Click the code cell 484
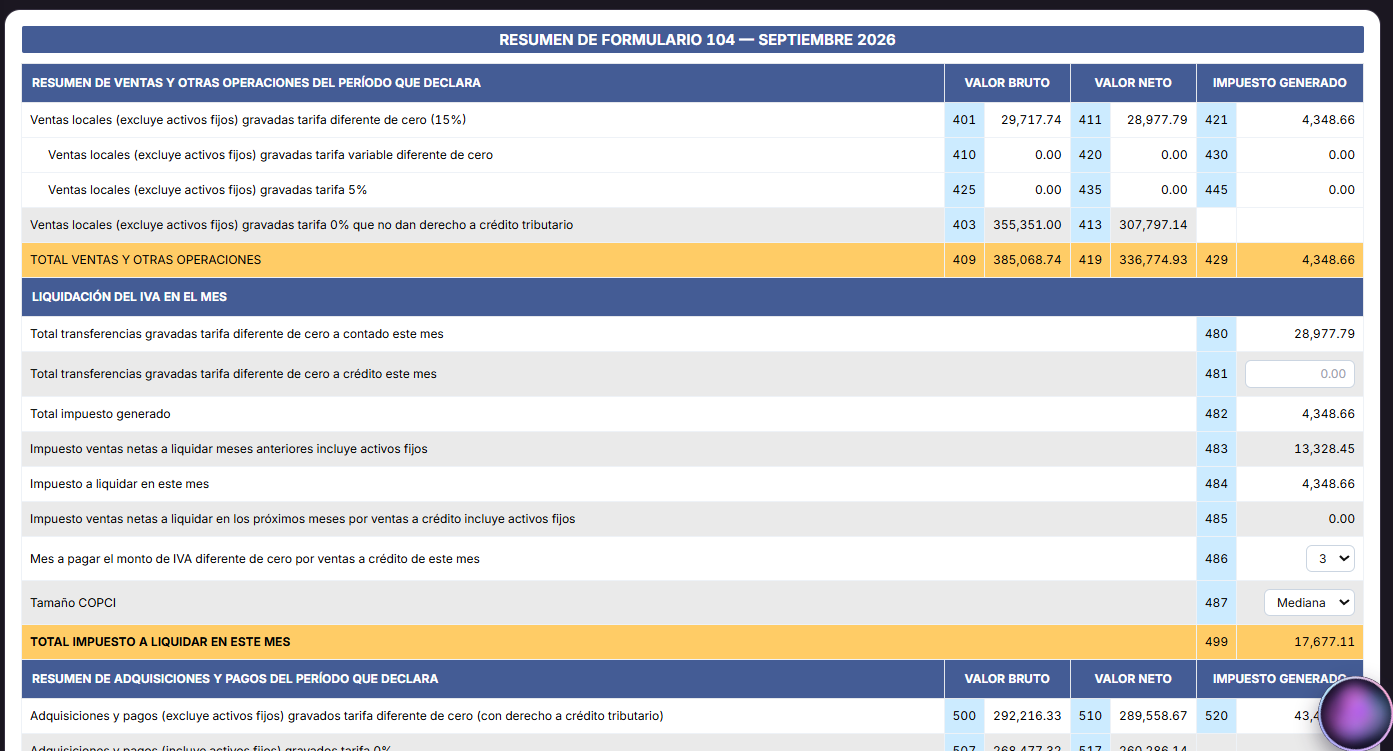 1216,484
